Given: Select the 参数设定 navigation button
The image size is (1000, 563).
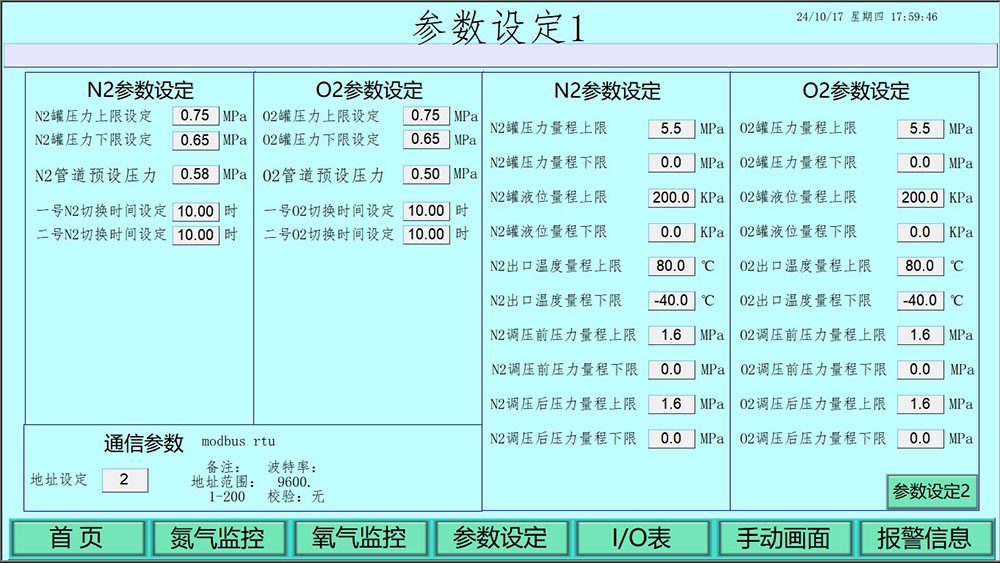Looking at the screenshot, I should [x=500, y=538].
